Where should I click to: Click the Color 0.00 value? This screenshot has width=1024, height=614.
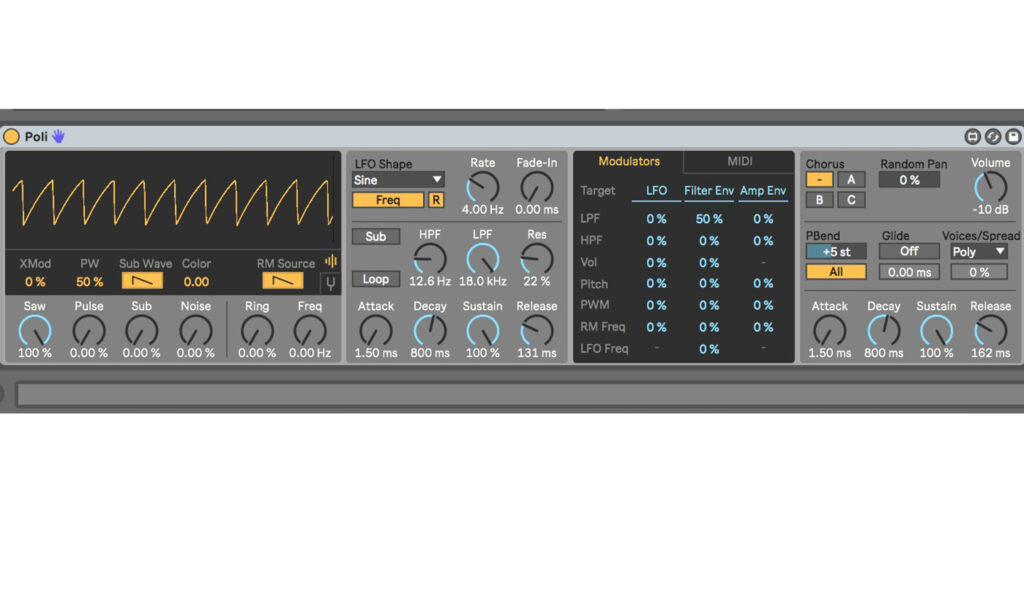(196, 282)
